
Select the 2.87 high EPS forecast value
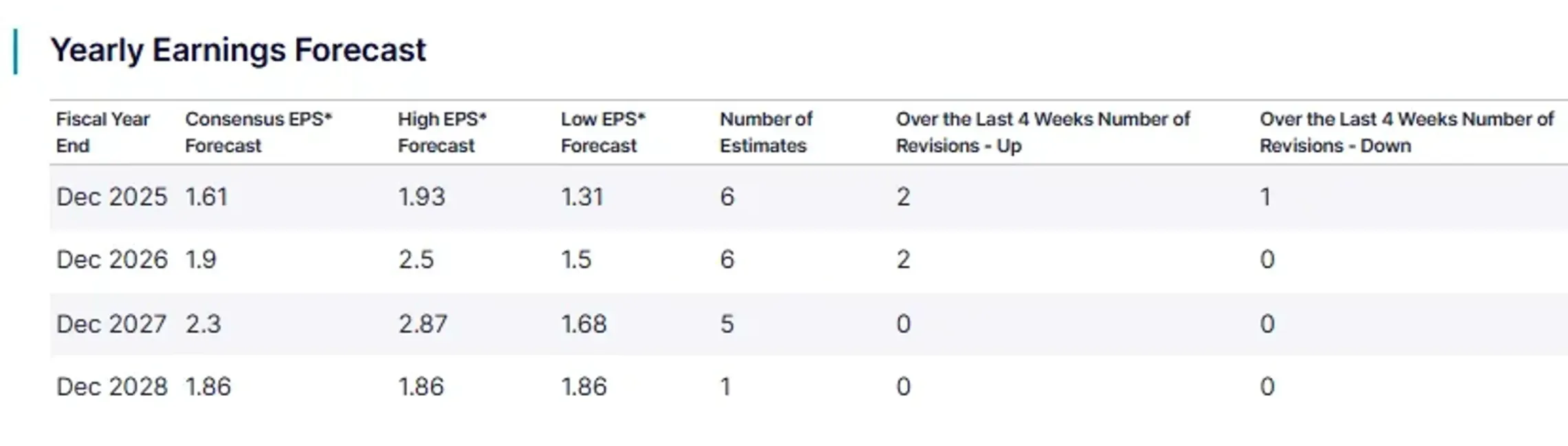pos(423,323)
